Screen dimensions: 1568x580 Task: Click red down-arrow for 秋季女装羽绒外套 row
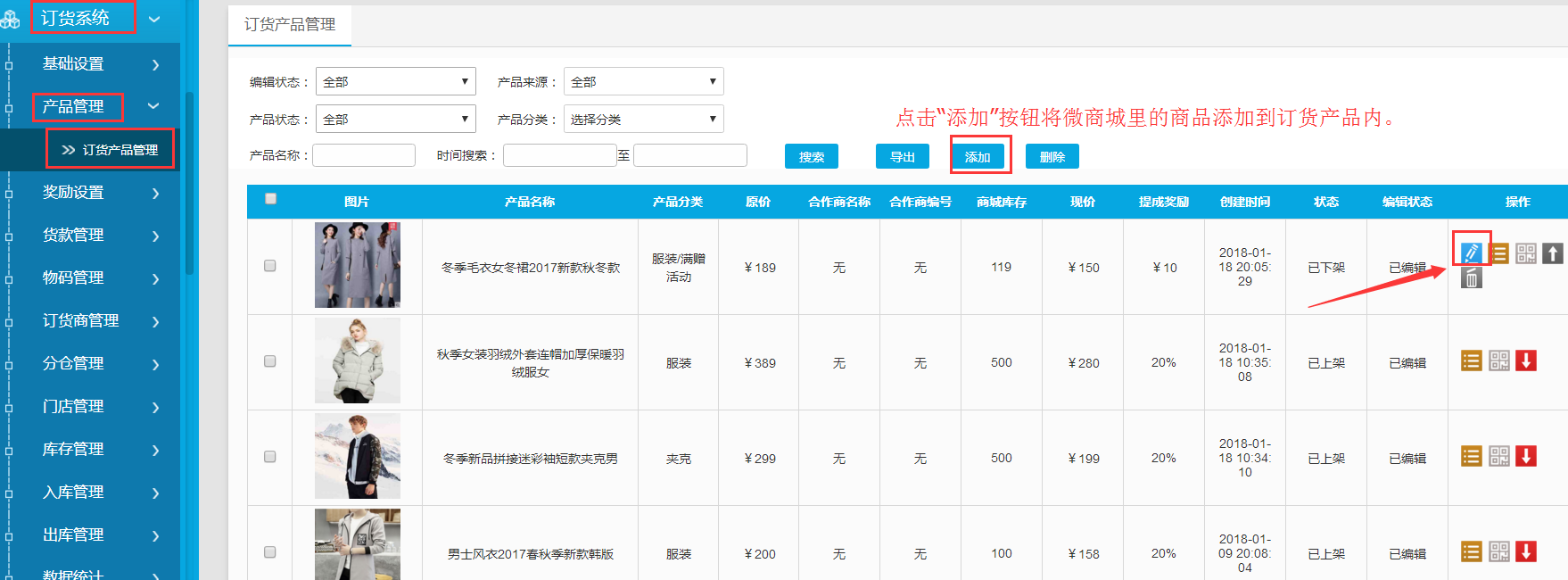tap(1526, 360)
